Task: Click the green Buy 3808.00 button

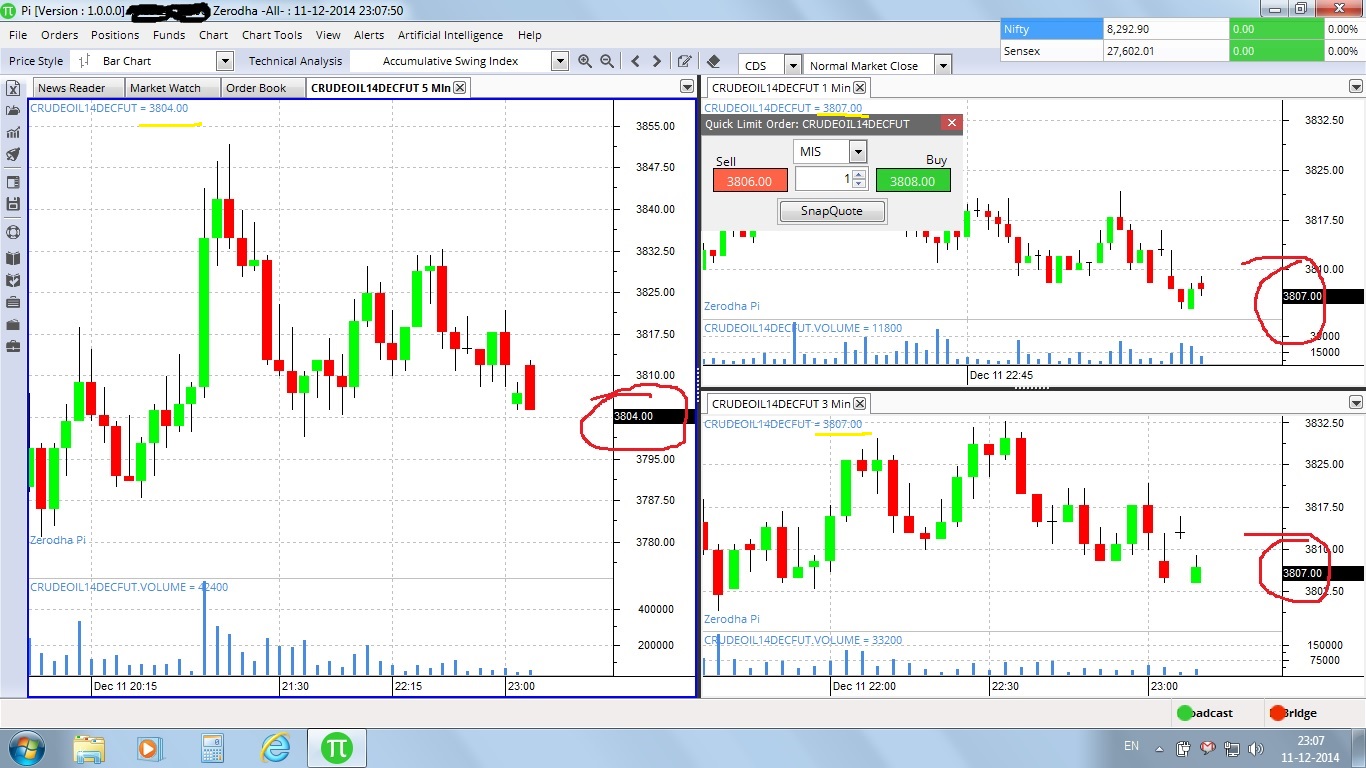Action: [913, 180]
